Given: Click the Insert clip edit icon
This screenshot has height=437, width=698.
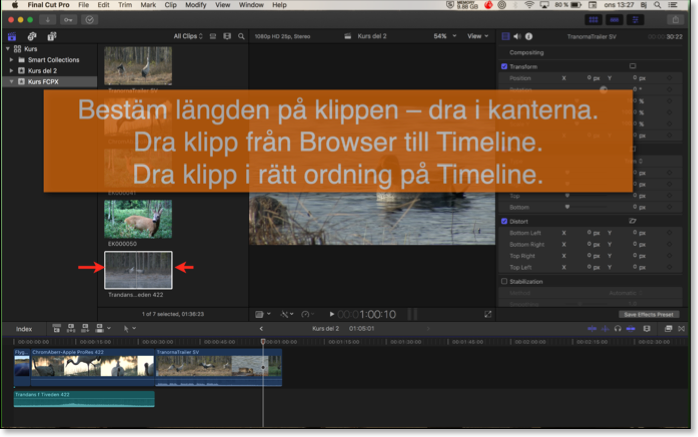Looking at the screenshot, I should [x=71, y=328].
